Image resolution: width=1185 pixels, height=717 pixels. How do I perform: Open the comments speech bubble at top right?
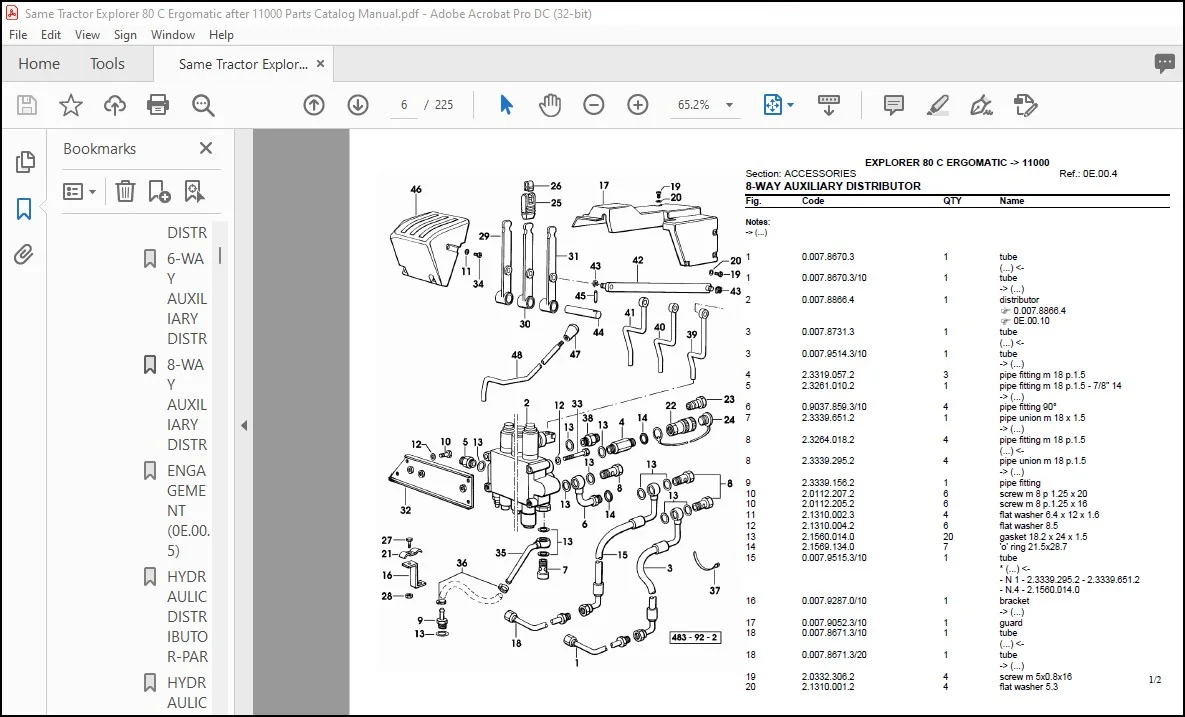point(1165,63)
